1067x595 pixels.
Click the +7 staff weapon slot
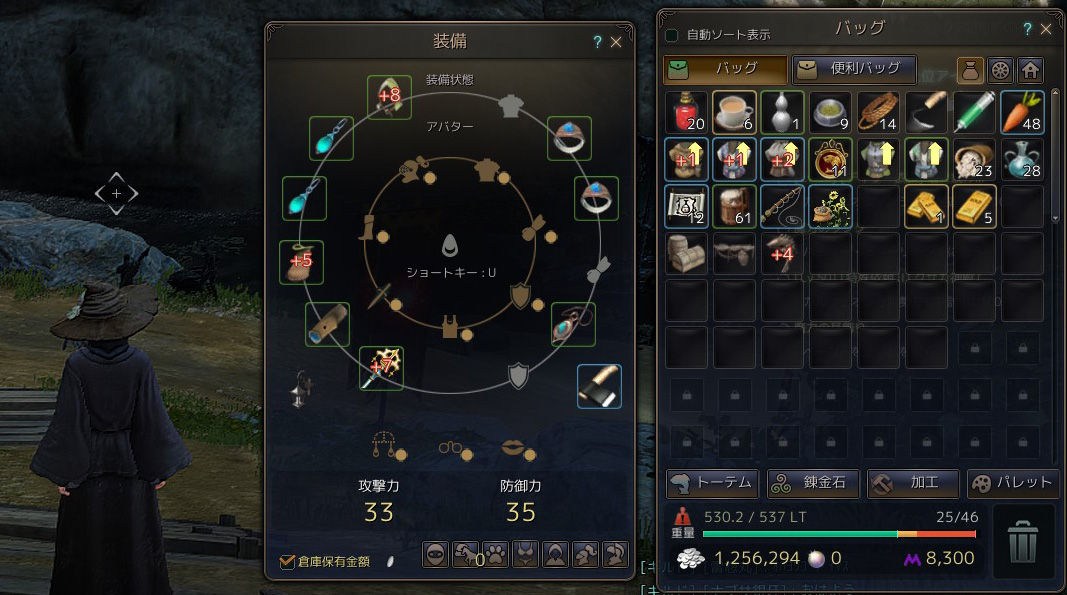pyautogui.click(x=382, y=368)
